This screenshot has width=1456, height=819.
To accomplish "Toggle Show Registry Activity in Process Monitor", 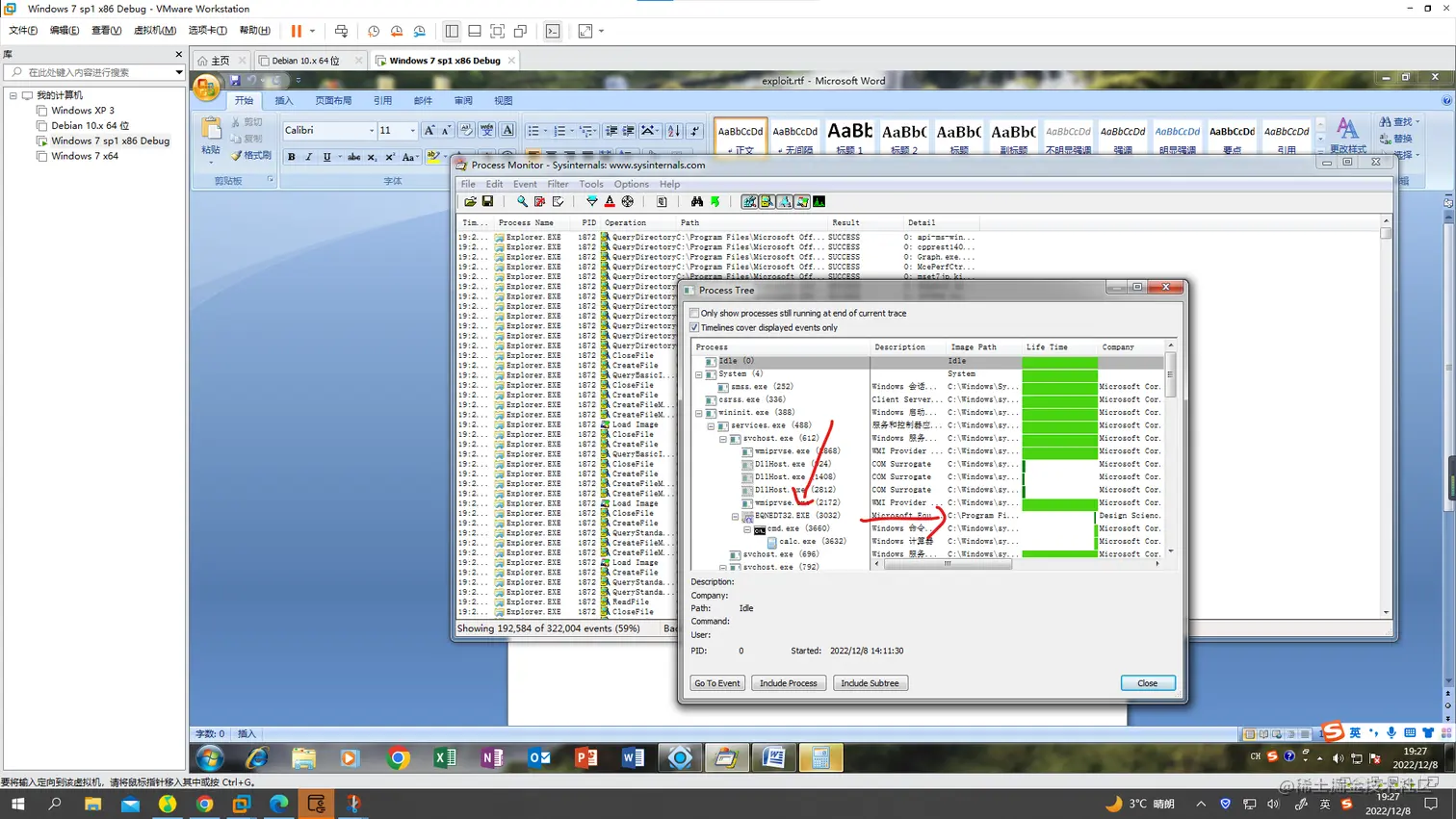I will (749, 202).
